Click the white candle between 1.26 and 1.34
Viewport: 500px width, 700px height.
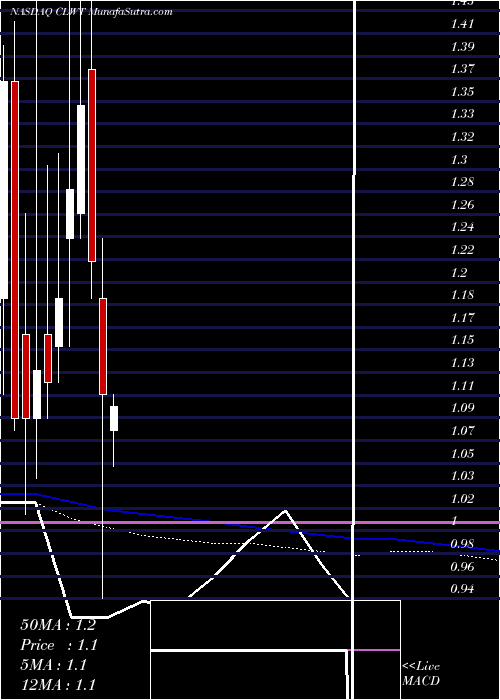click(81, 159)
